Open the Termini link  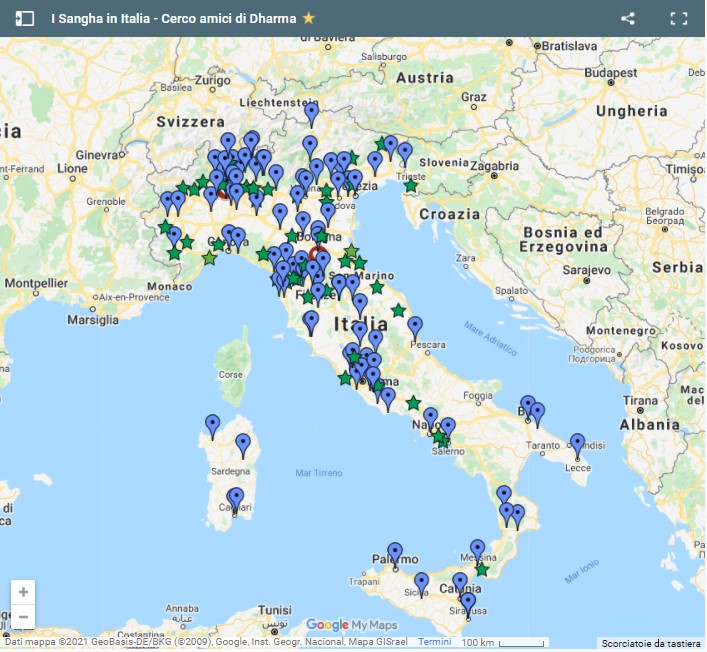coord(434,642)
